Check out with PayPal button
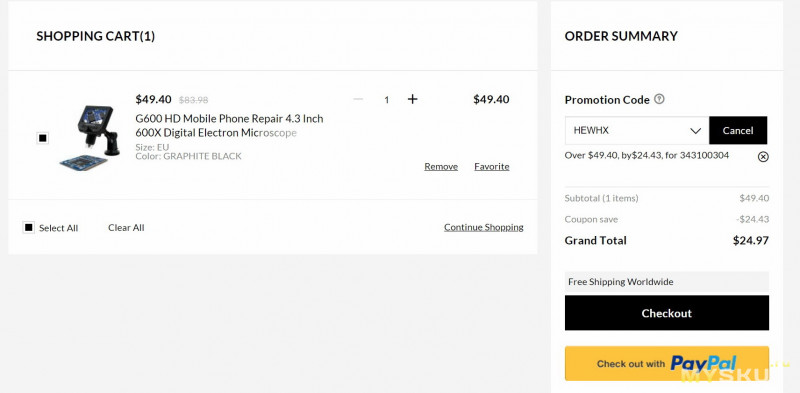 [666, 363]
